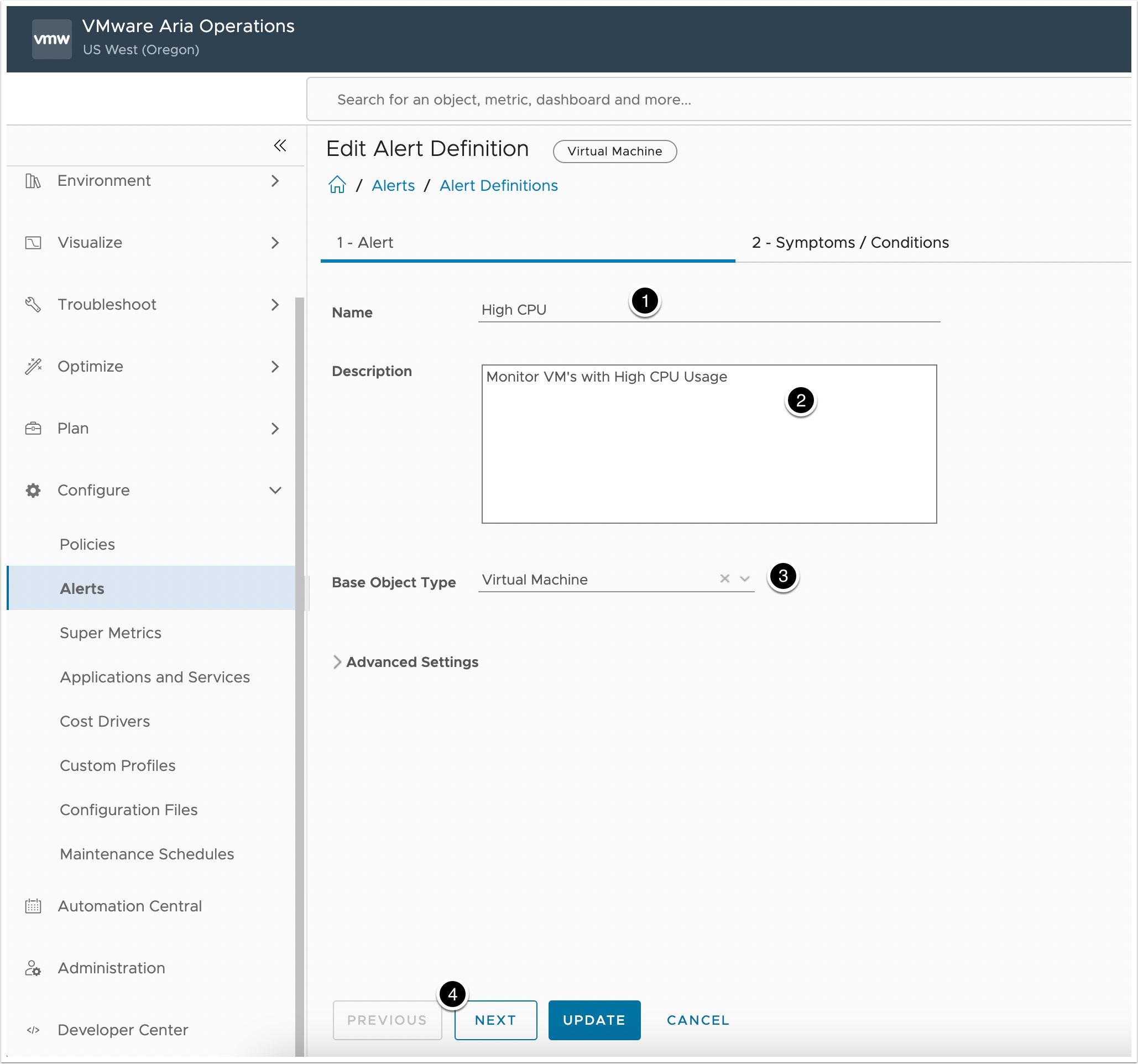Screen dimensions: 1138x1064
Task: Click the Administration user-gear icon
Action: [33, 968]
